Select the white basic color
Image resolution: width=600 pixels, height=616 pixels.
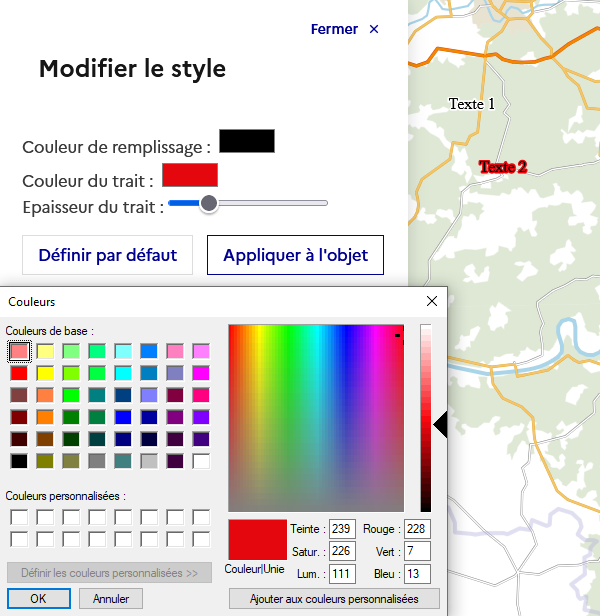[x=201, y=461]
